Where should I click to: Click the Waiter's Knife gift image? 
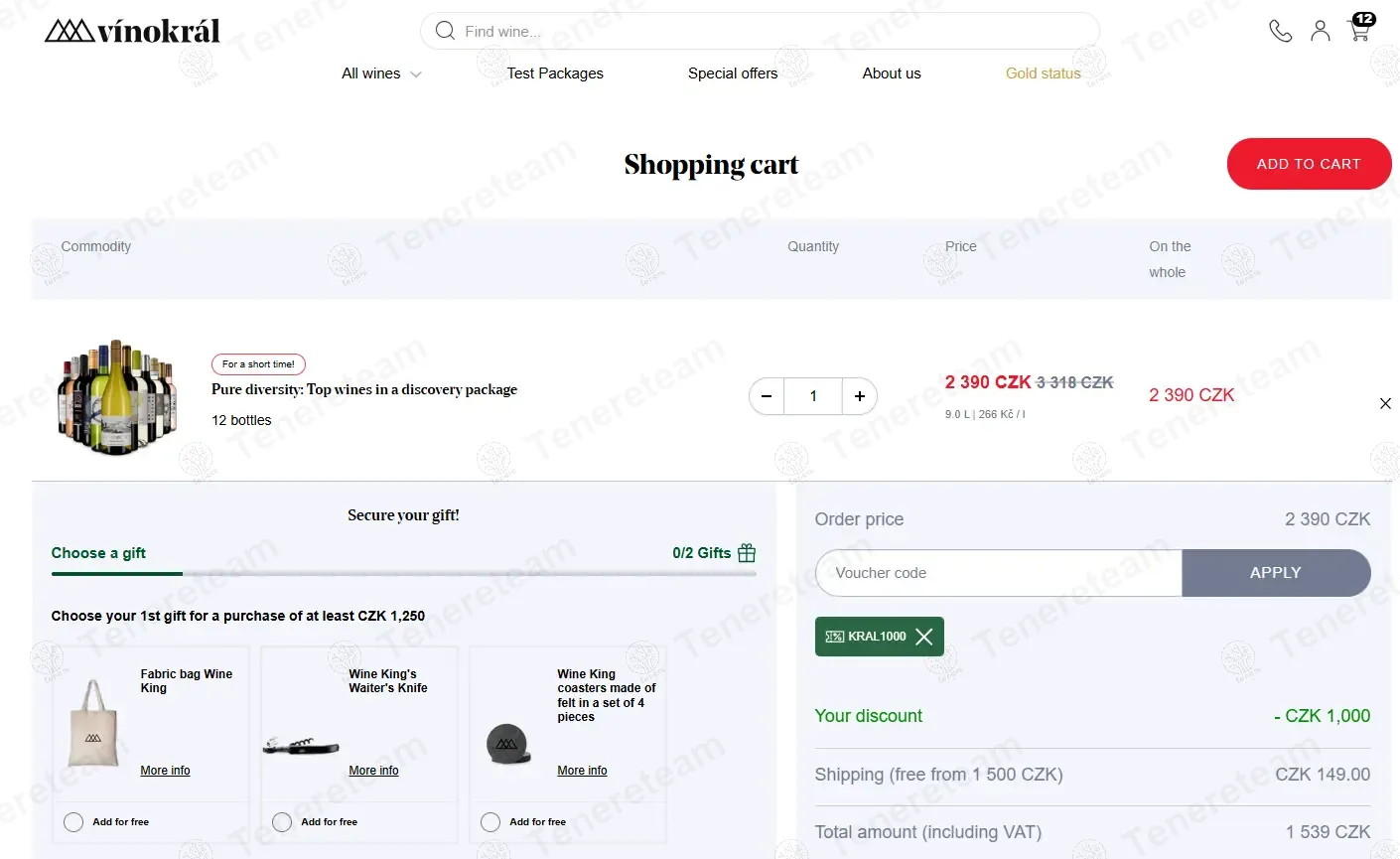[x=301, y=746]
